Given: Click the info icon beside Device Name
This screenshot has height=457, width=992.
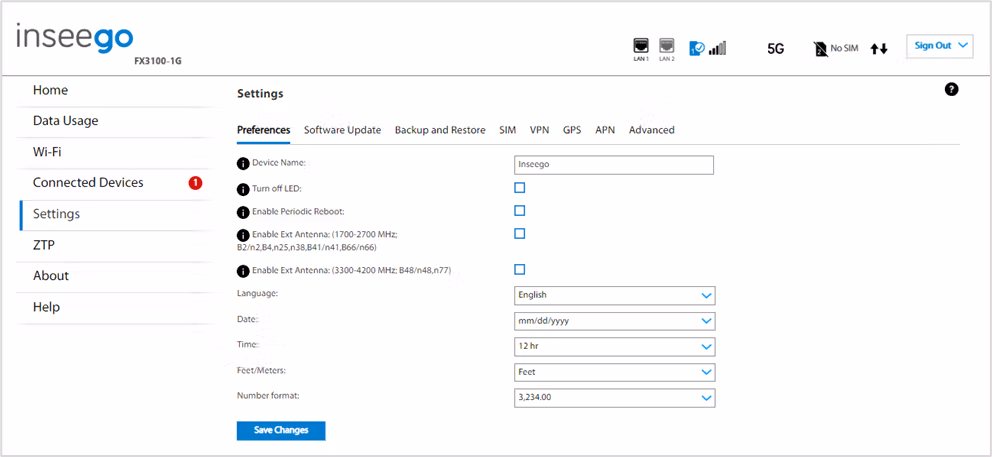Looking at the screenshot, I should [x=242, y=164].
